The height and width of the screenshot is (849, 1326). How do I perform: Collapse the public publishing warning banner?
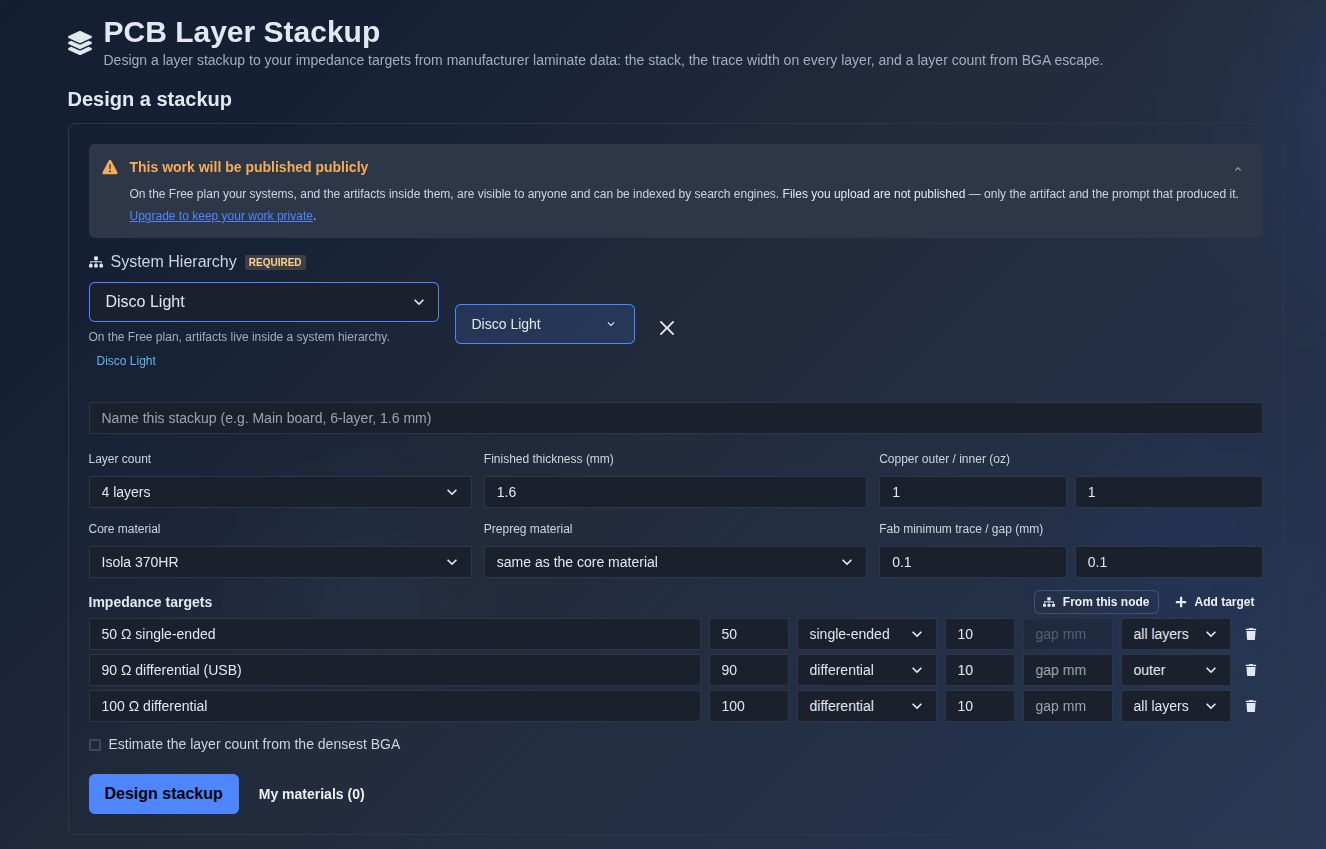point(1238,169)
